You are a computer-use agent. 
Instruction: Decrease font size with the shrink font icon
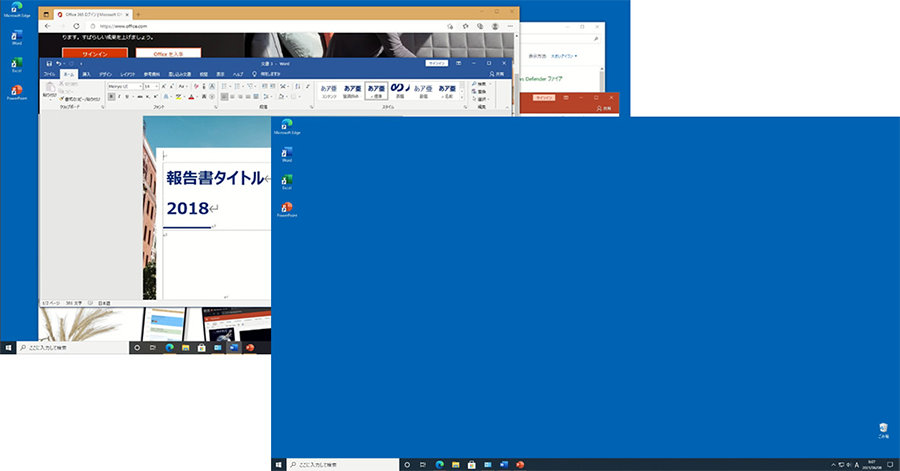172,86
